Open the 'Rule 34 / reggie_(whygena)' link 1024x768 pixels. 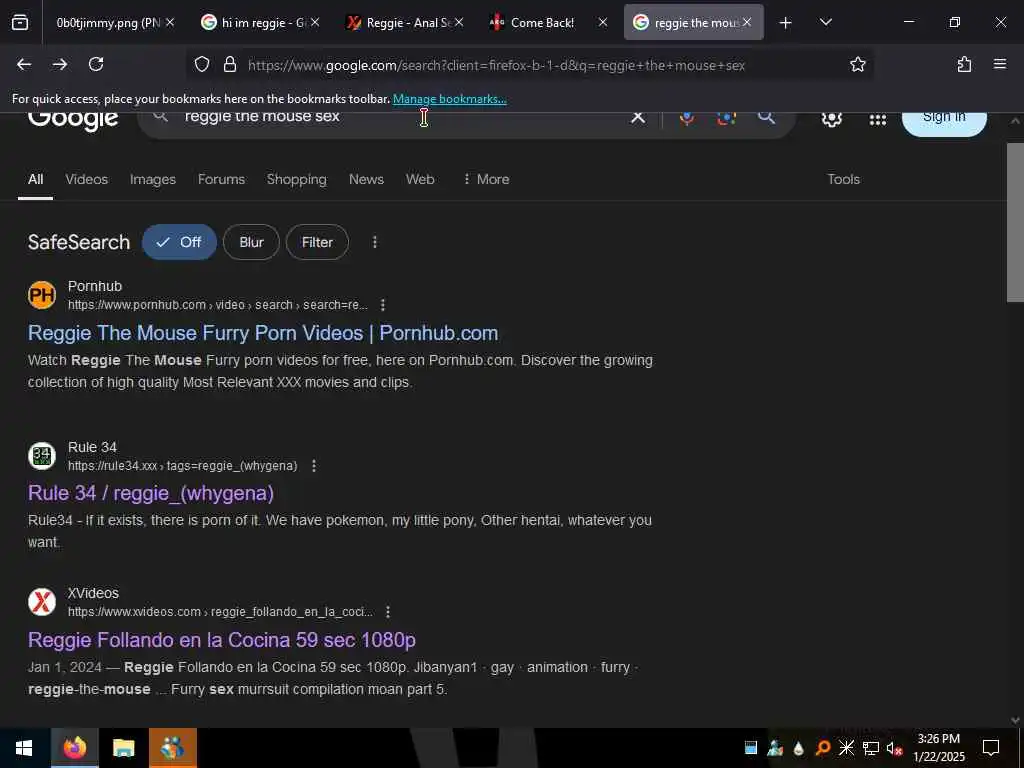pos(151,493)
